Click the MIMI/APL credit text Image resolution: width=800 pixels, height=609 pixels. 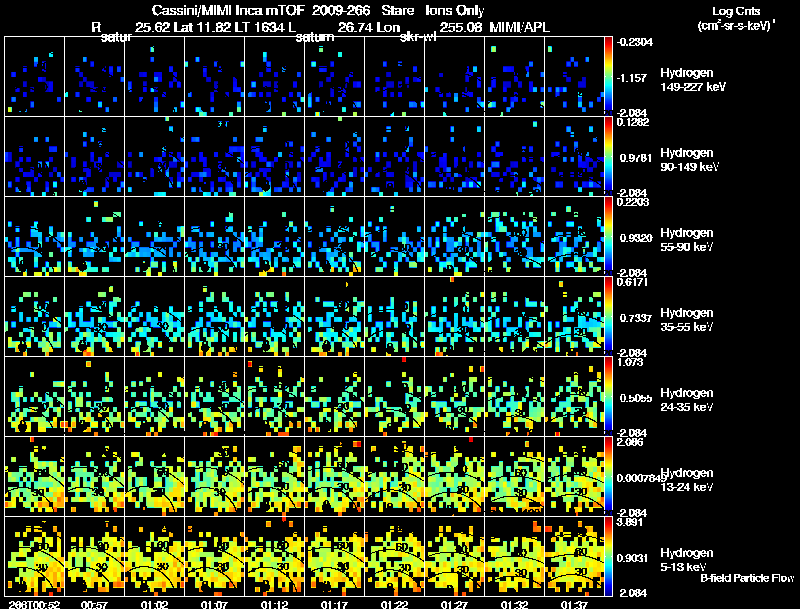(519, 27)
